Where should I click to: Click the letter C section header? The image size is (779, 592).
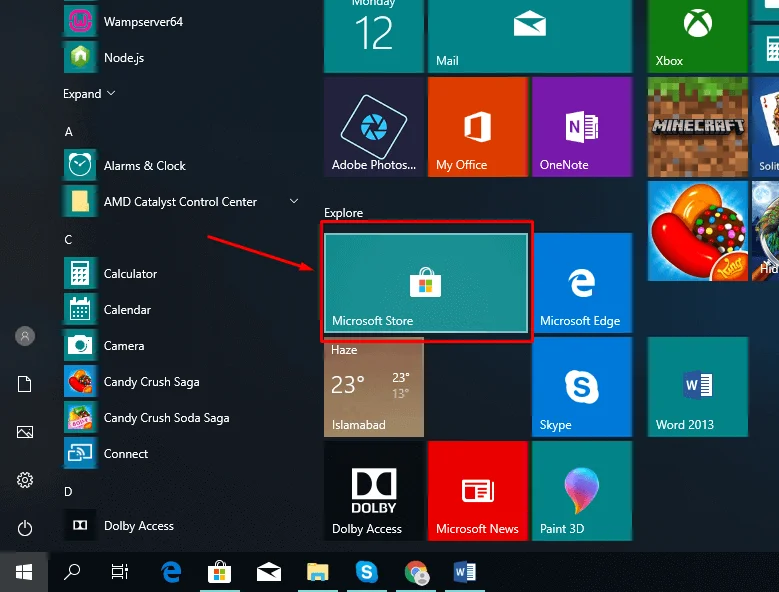coord(69,239)
